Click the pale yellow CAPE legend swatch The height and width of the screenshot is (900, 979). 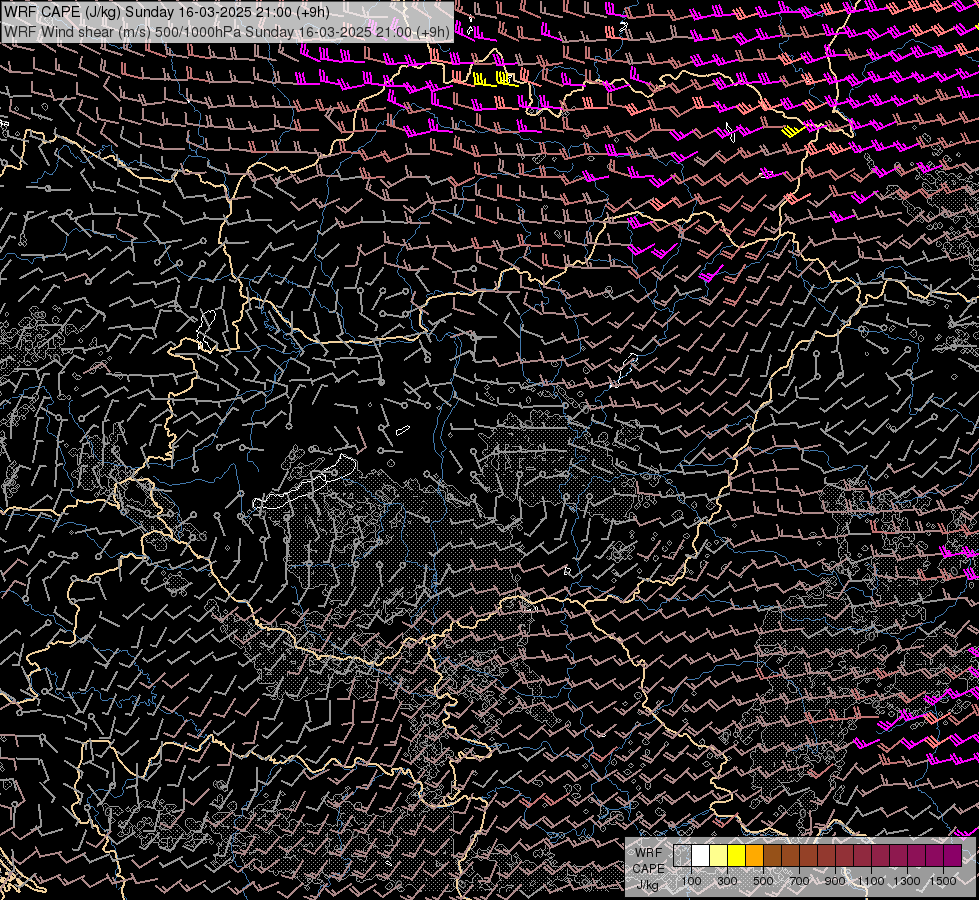coord(719,856)
